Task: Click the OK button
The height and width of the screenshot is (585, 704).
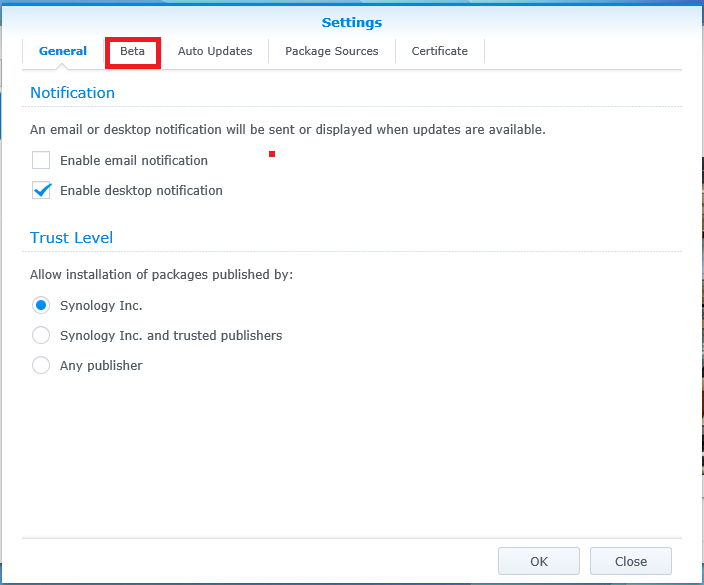Action: tap(539, 561)
